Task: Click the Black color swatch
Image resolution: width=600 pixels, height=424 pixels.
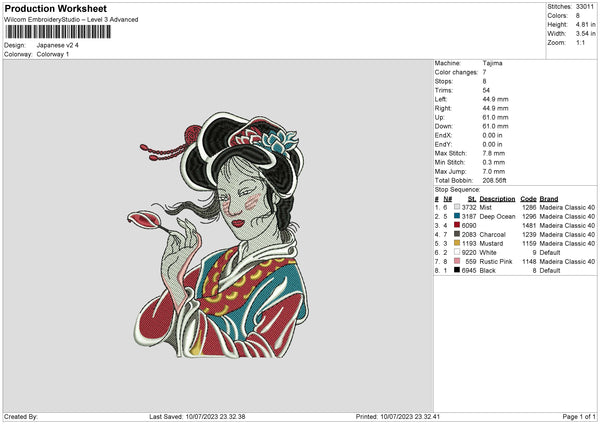Action: 457,270
